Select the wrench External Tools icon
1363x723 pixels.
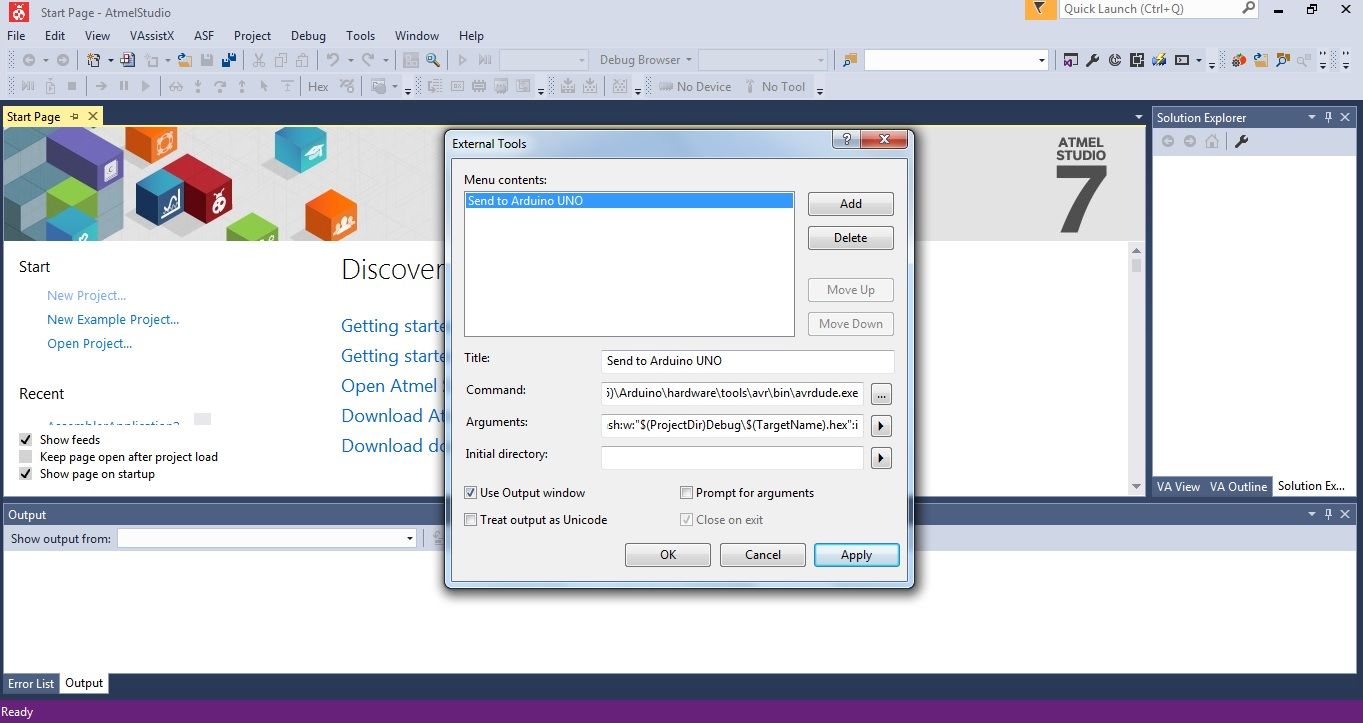[x=1093, y=60]
